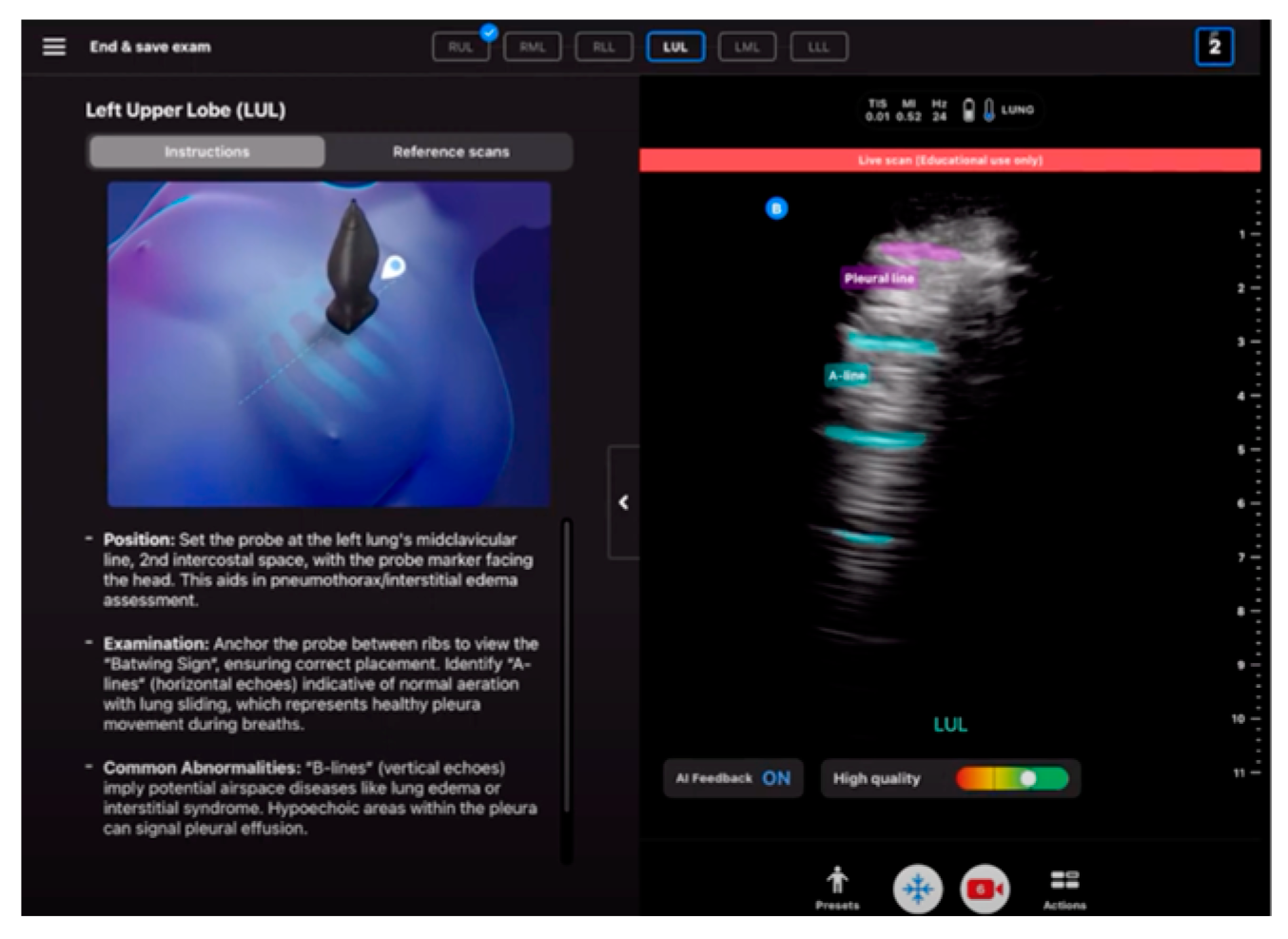The width and height of the screenshot is (1288, 939).
Task: Click the Live scan educational use banner
Action: pyautogui.click(x=949, y=160)
